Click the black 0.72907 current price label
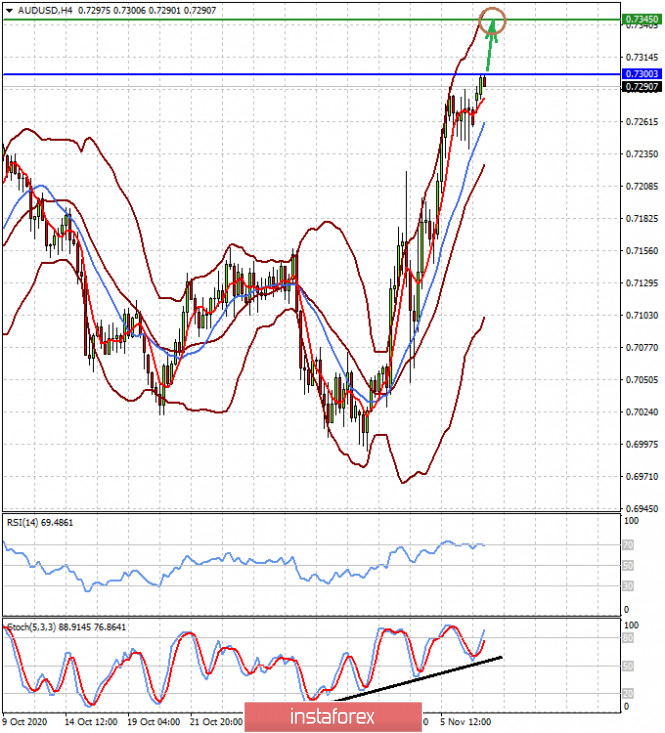 [642, 86]
